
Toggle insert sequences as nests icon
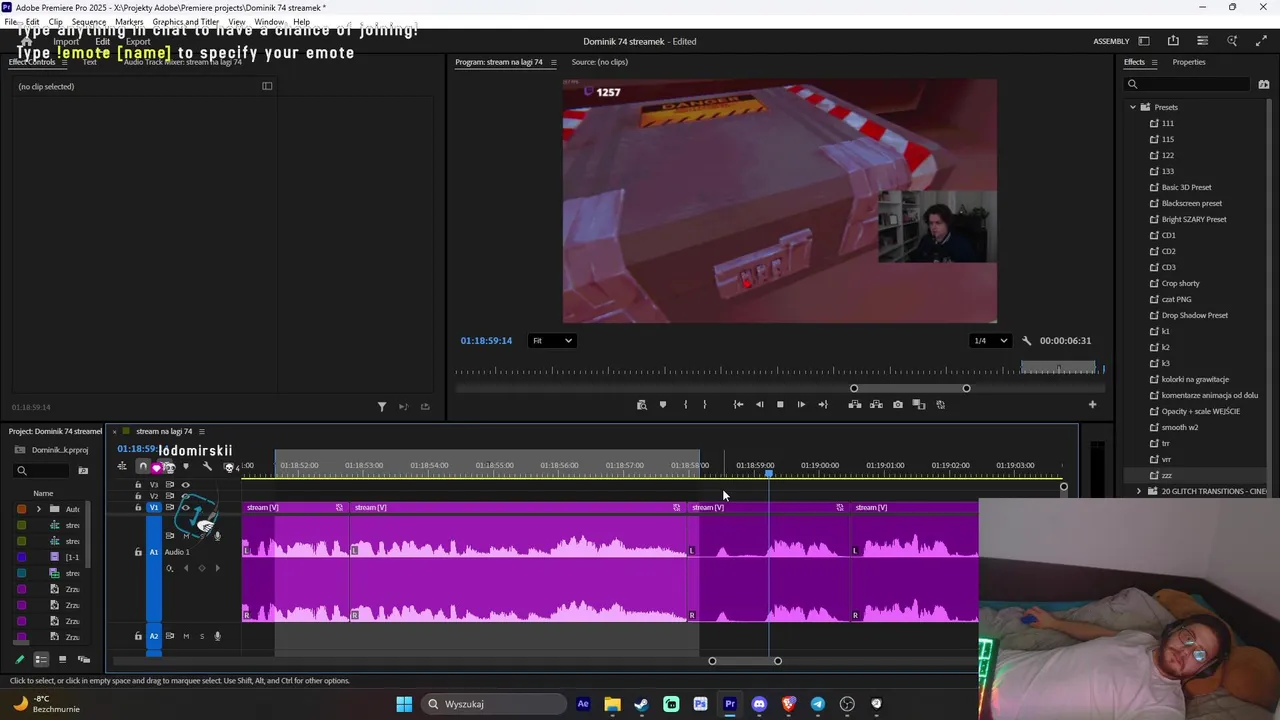(122, 467)
